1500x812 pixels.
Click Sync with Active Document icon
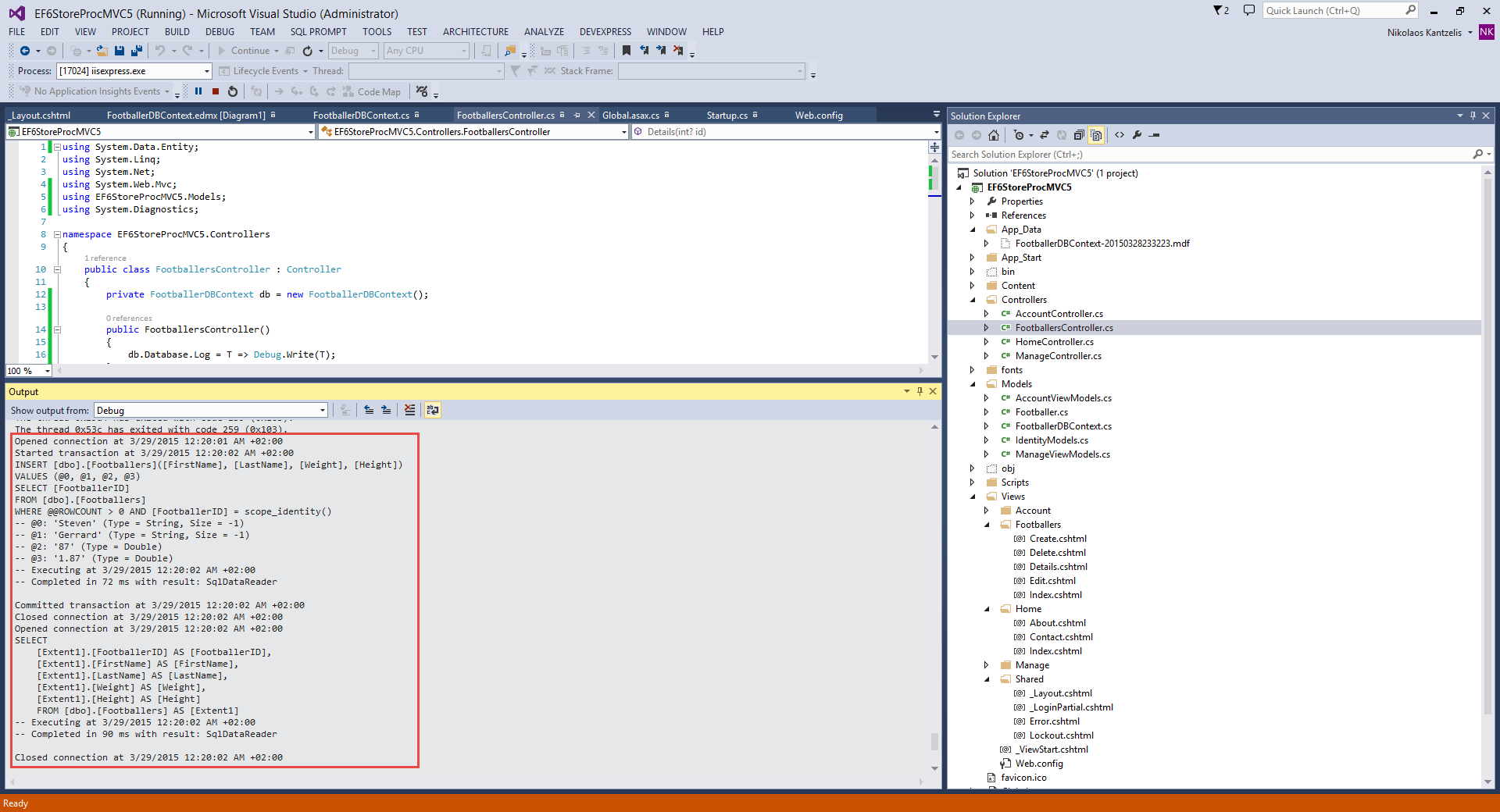[x=1045, y=135]
